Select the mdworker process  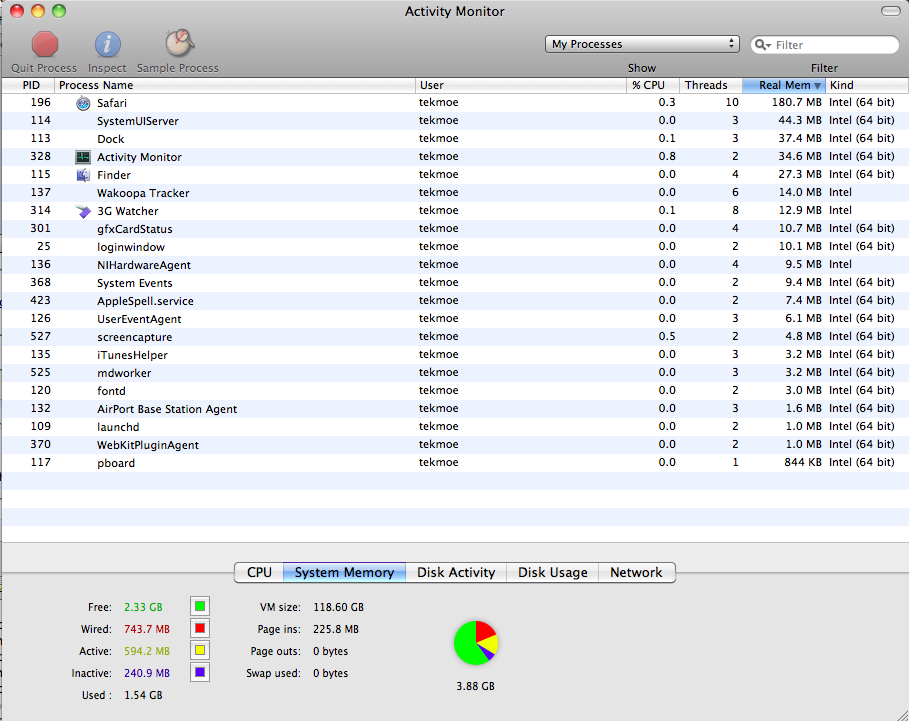454,372
